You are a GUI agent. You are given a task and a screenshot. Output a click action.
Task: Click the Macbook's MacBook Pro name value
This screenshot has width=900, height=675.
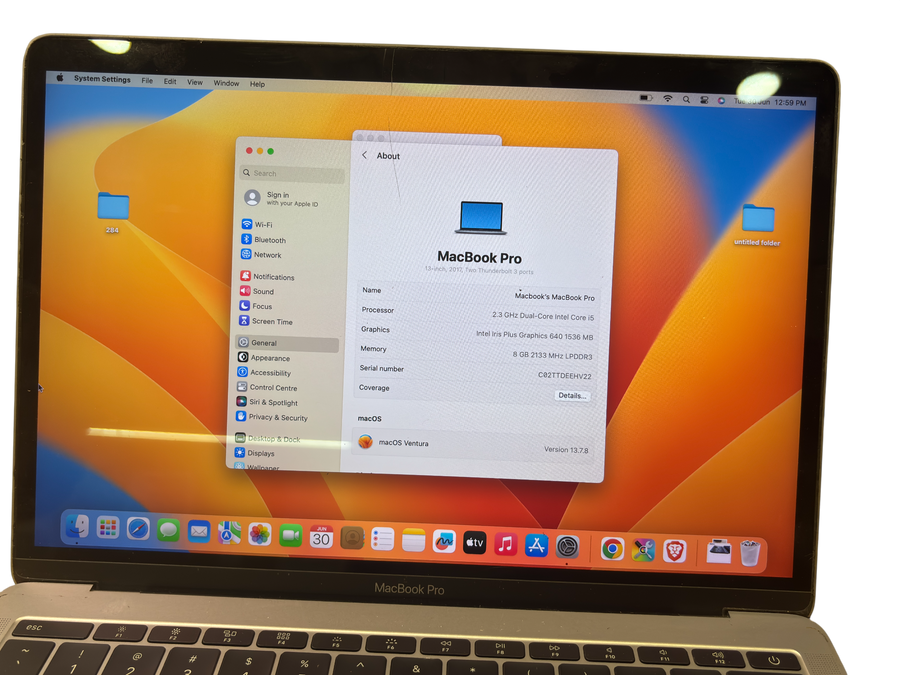click(x=554, y=297)
